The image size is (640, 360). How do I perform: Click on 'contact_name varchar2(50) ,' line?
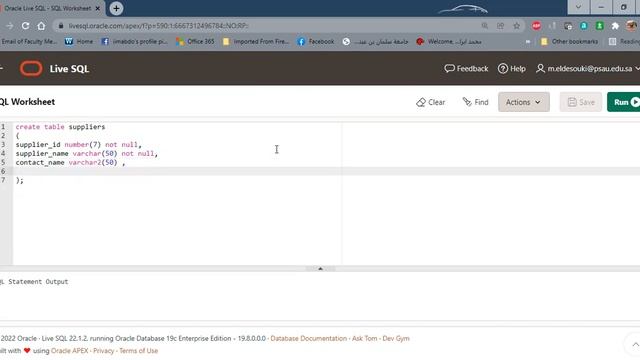point(71,162)
